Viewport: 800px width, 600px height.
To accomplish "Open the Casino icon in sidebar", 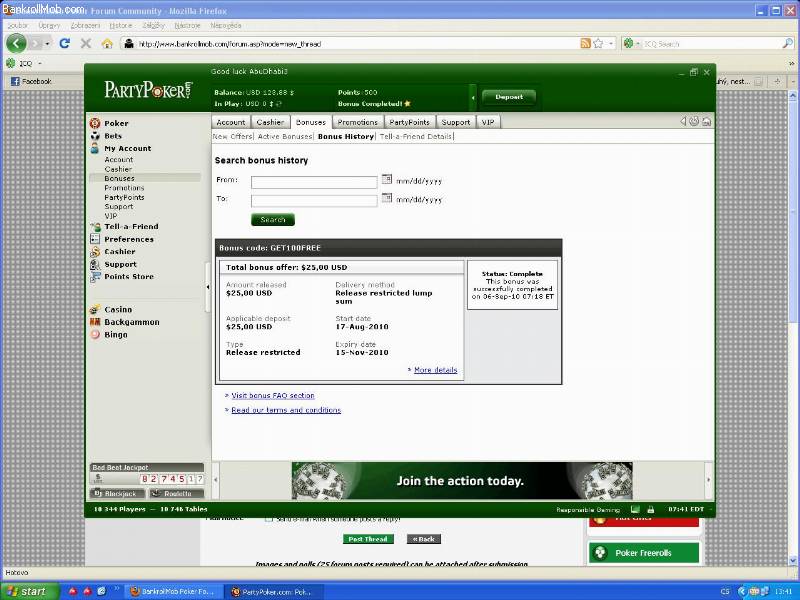I will (x=95, y=310).
